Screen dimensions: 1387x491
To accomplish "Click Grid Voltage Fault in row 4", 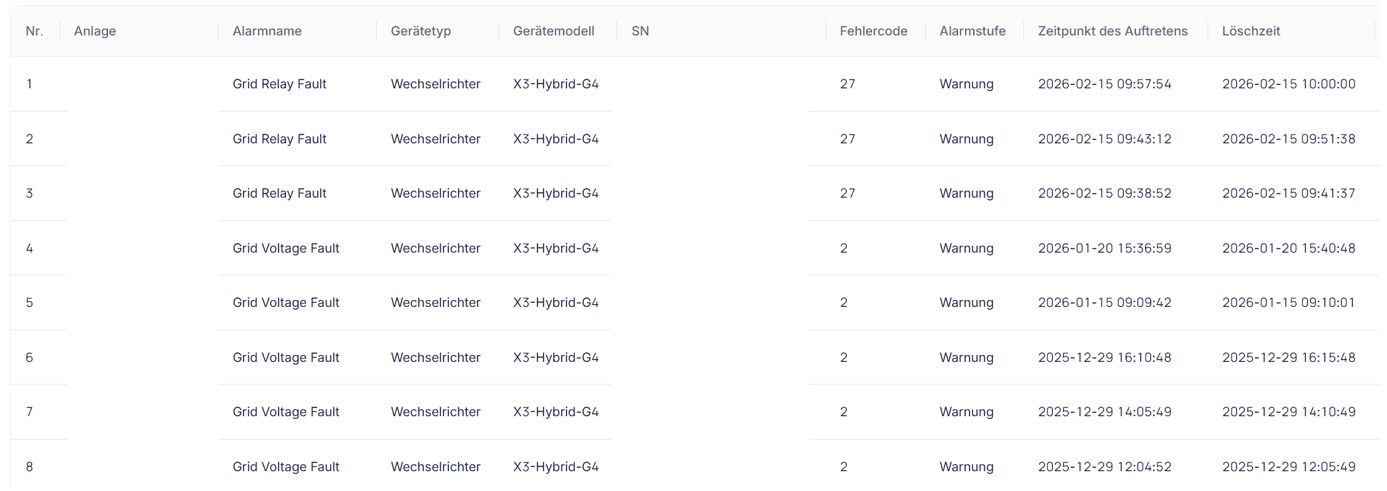I will [286, 248].
